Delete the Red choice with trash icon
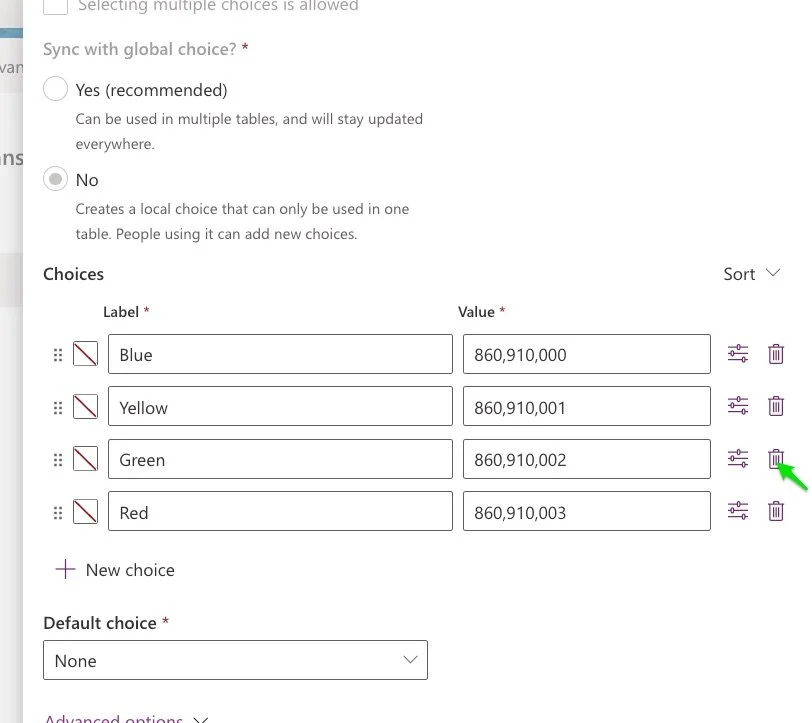812x723 pixels. pos(775,511)
